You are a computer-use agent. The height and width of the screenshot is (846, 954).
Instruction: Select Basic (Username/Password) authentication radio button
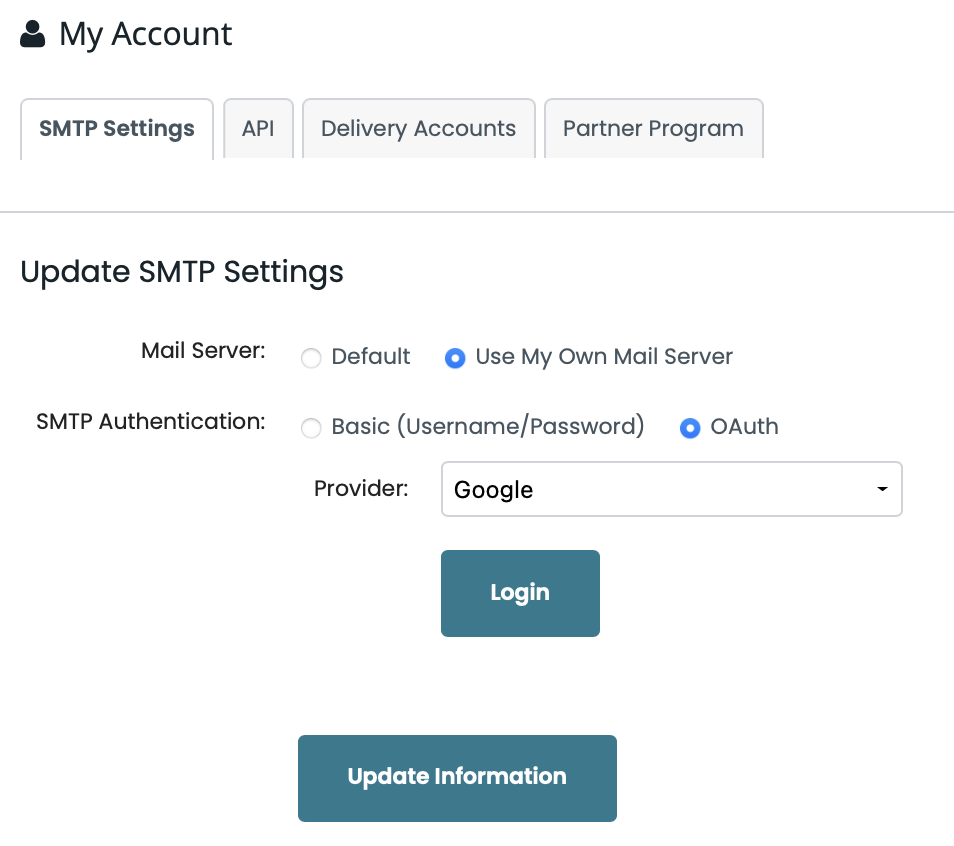pos(312,428)
